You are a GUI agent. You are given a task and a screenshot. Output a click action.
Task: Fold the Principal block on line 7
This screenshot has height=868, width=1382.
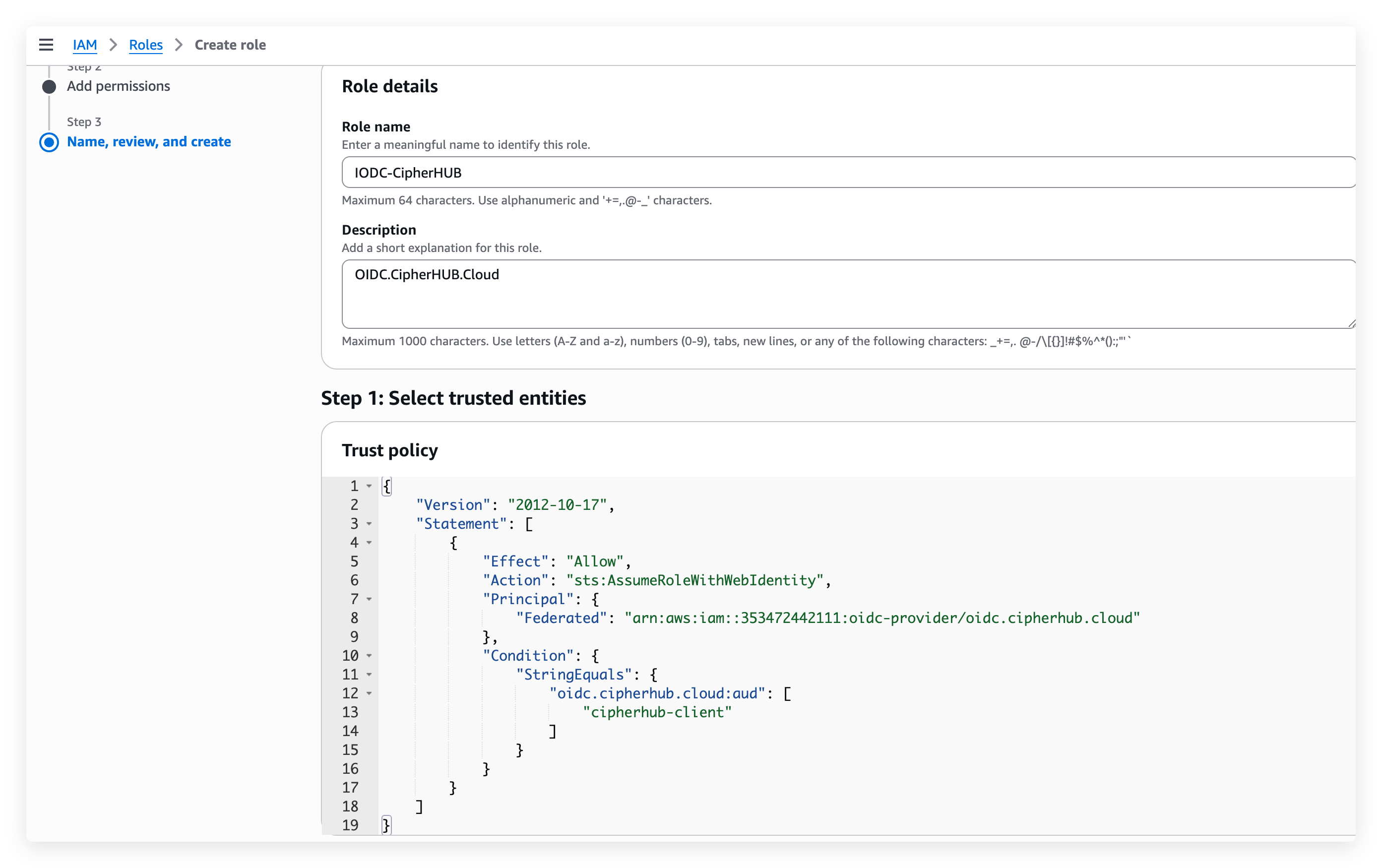(x=369, y=599)
